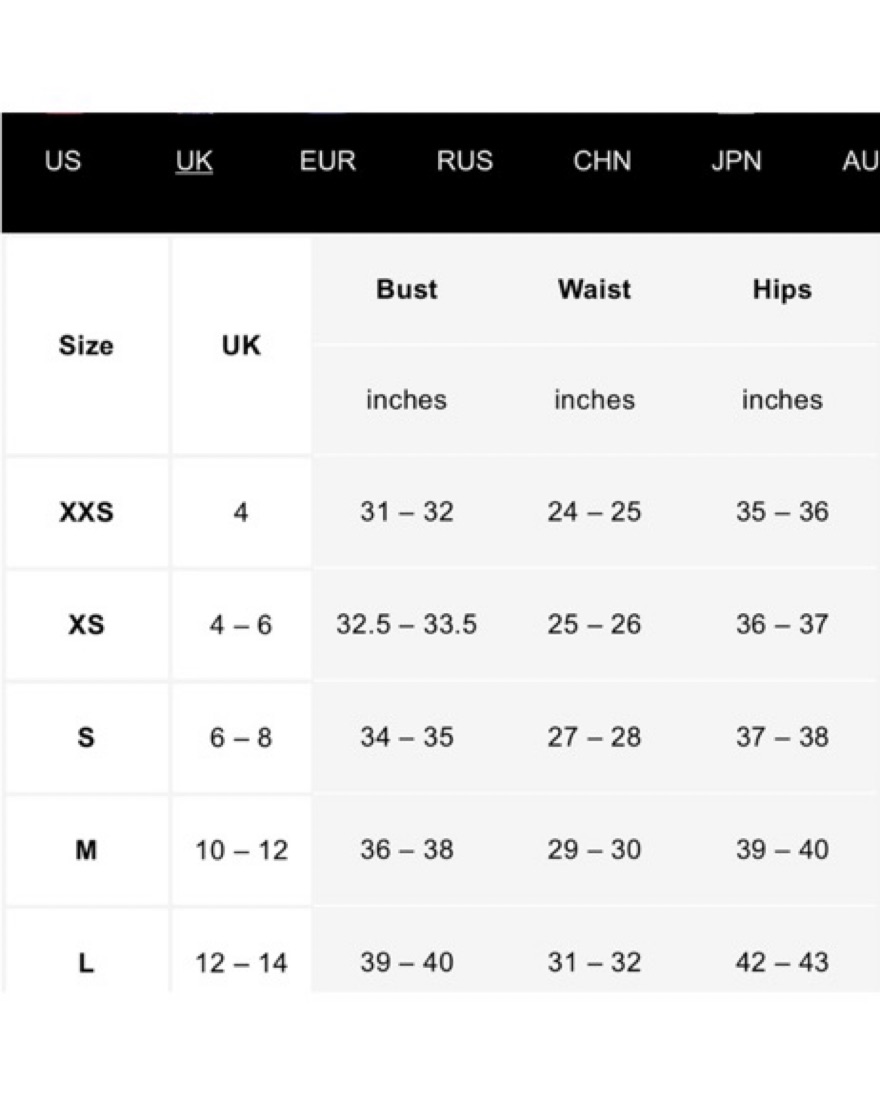880x1099 pixels.
Task: Switch to CHN size chart
Action: 602,161
